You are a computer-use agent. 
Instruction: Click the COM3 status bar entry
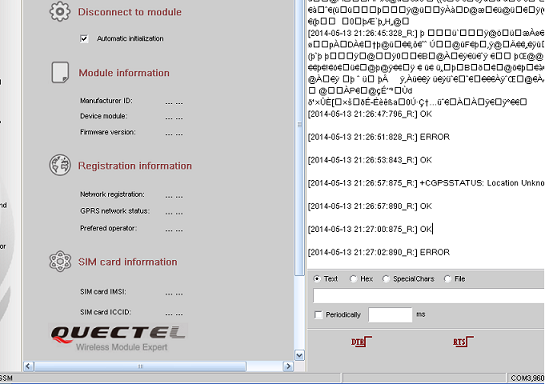point(527,378)
